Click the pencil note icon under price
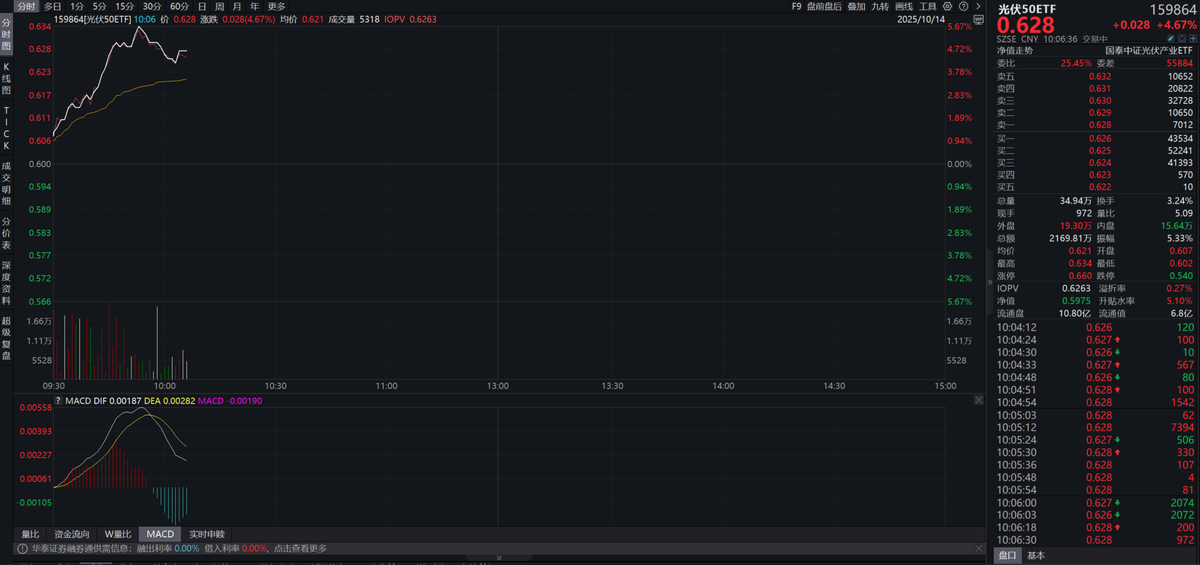Viewport: 1200px width, 565px height. (1171, 38)
